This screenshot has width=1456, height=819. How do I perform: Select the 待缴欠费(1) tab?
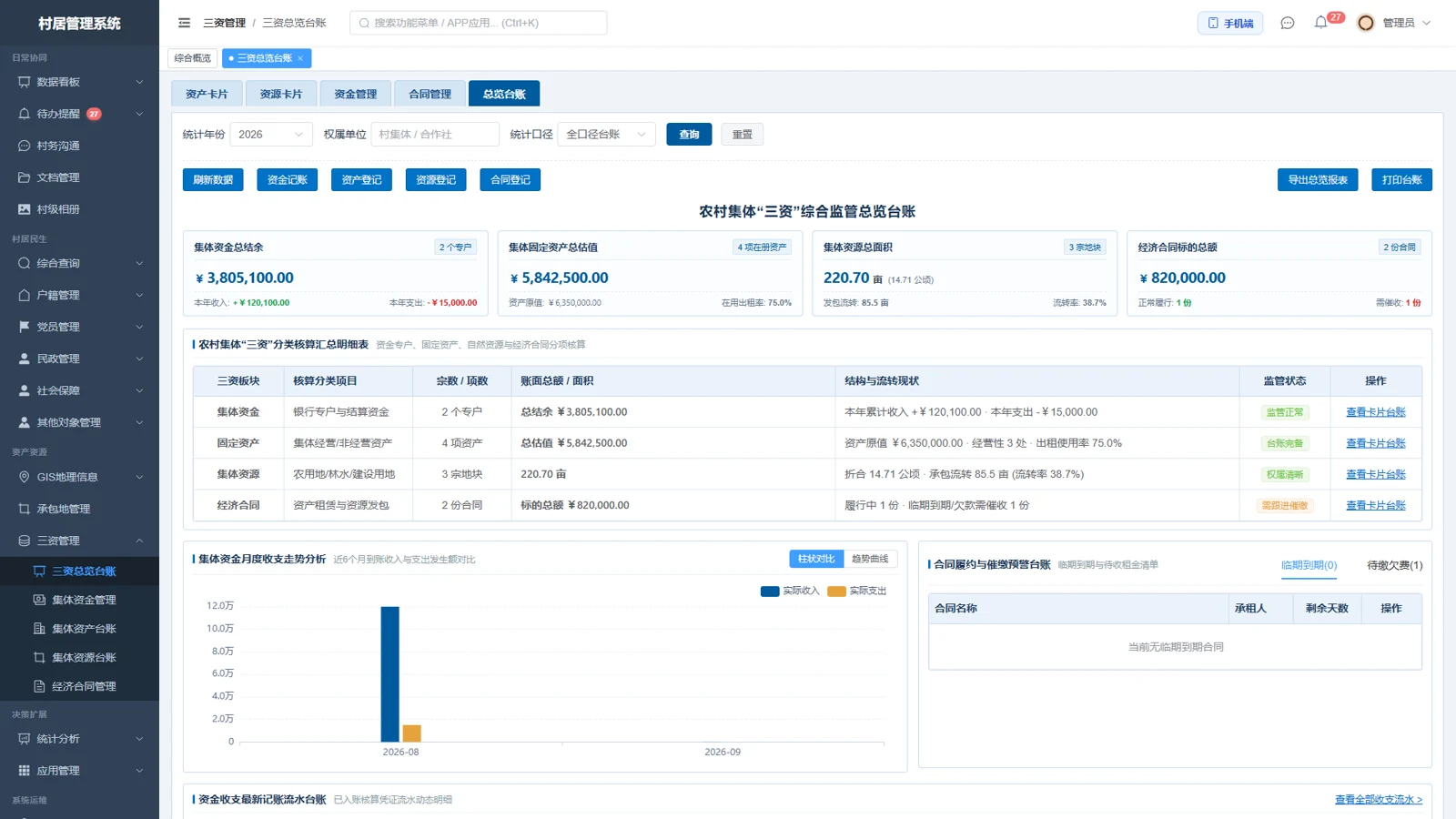pos(1394,565)
